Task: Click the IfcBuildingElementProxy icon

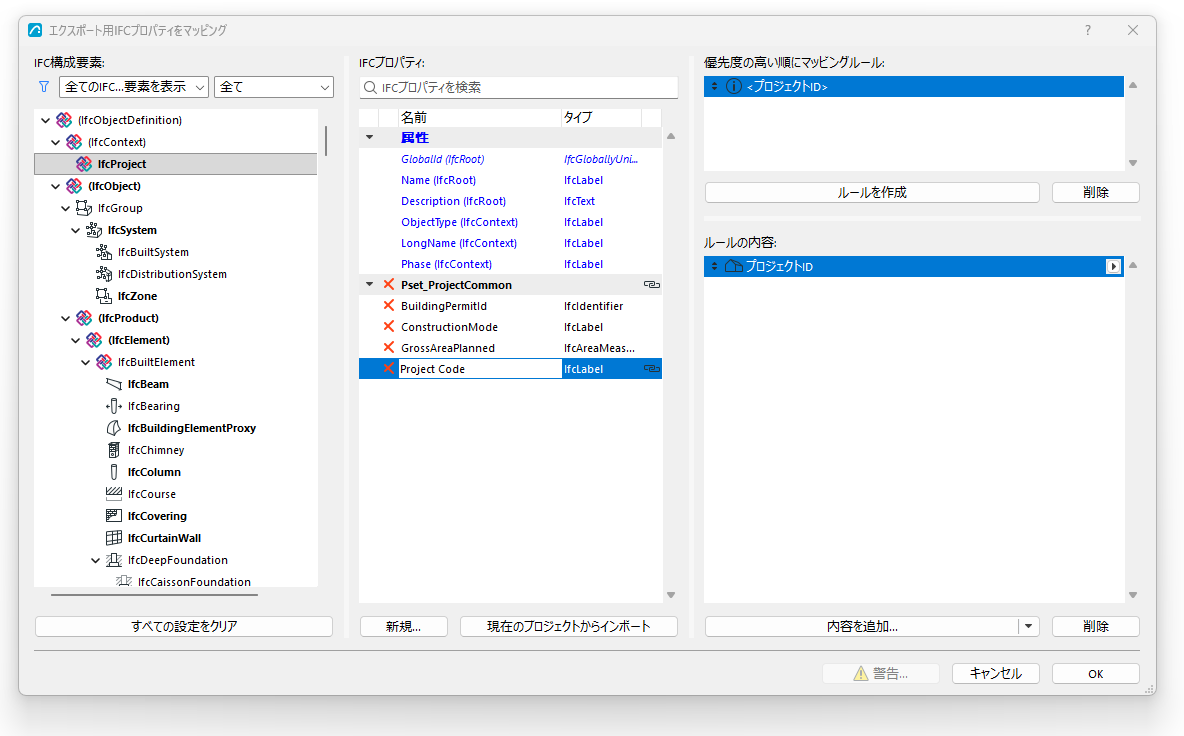Action: click(114, 427)
